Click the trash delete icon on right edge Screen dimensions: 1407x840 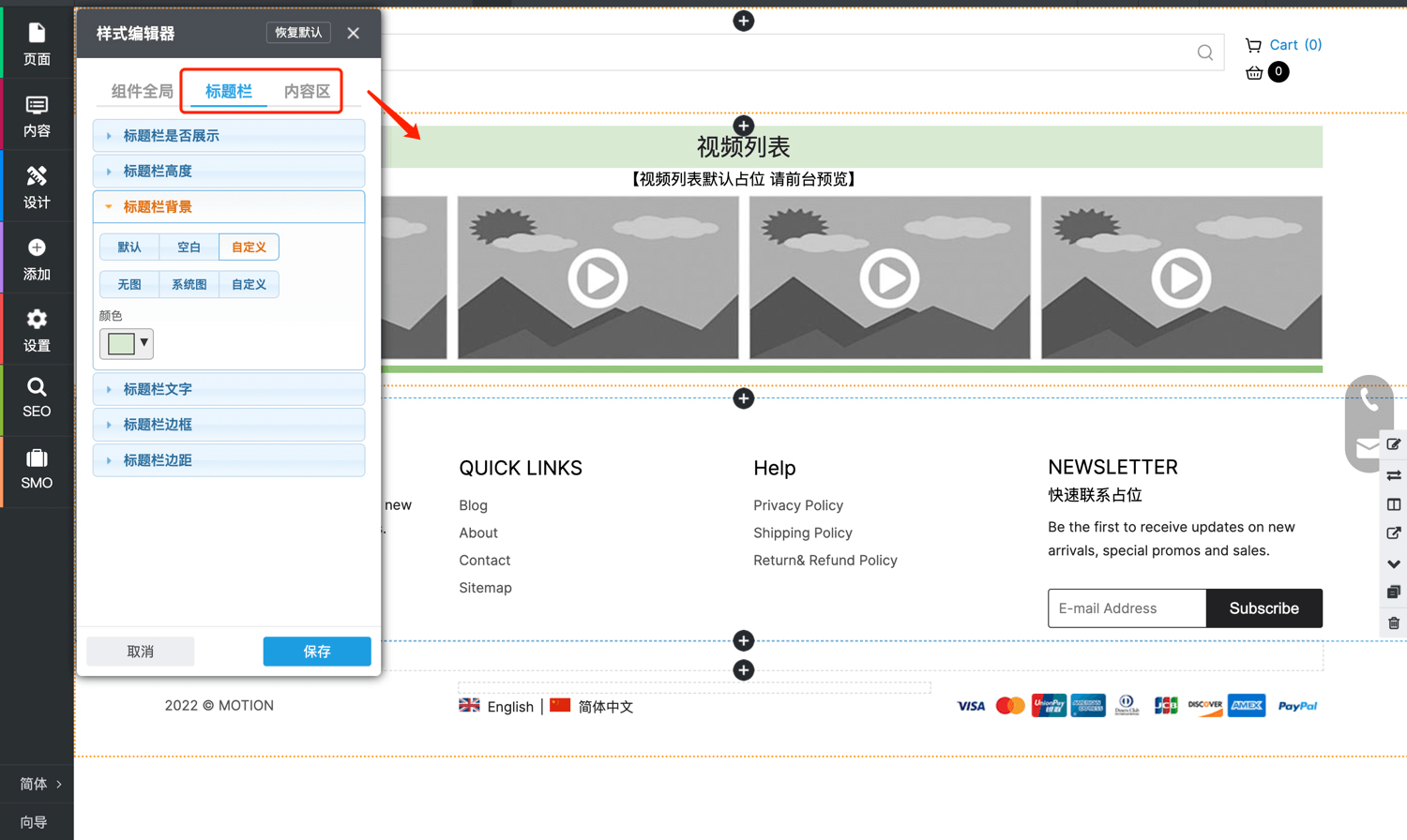pyautogui.click(x=1394, y=623)
